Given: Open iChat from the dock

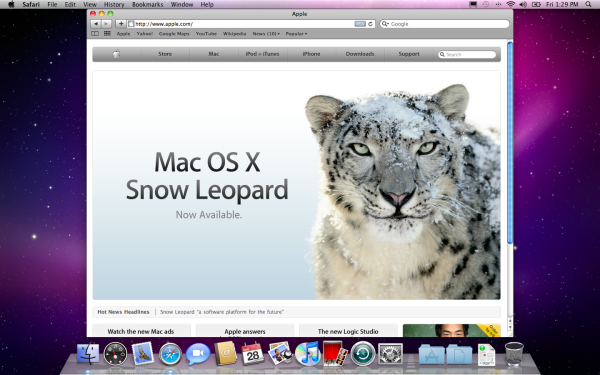Looking at the screenshot, I should click(198, 353).
